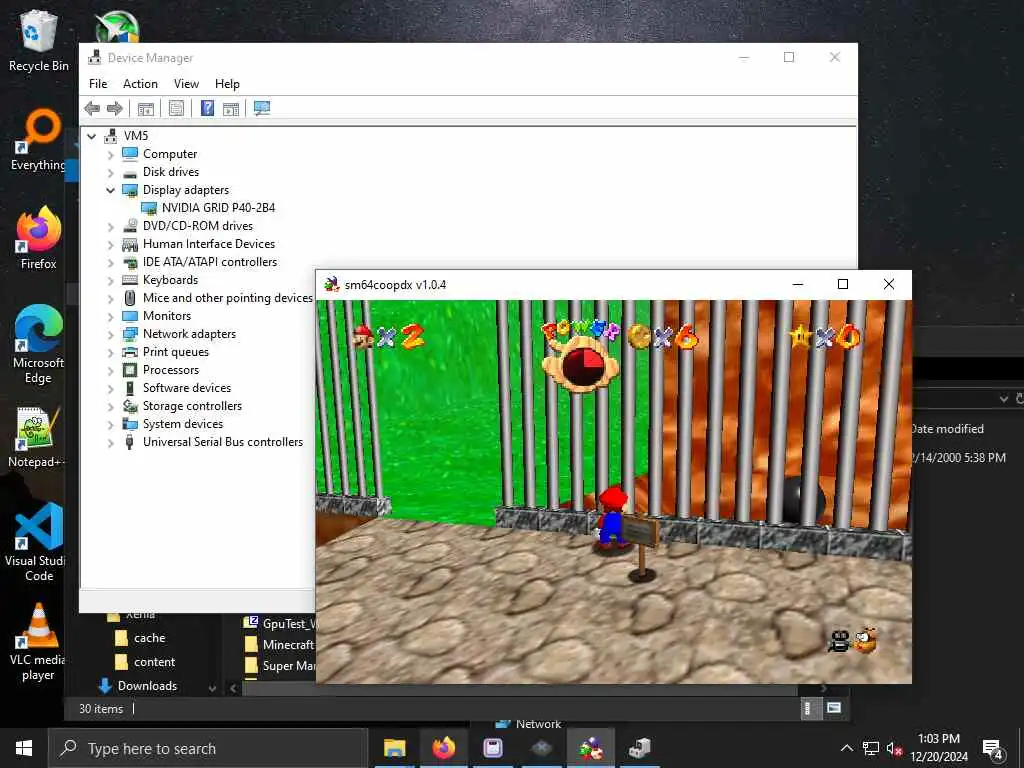Open the View menu in Device Manager
The image size is (1024, 768).
186,84
